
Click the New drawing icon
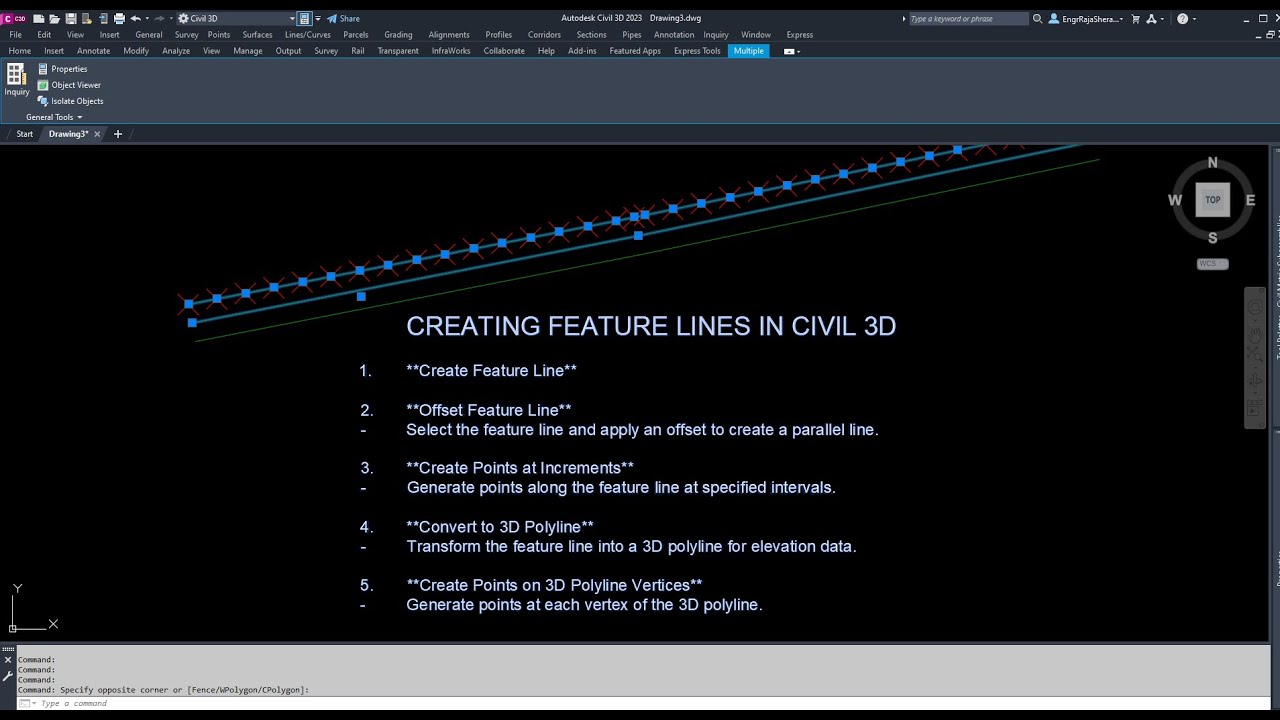pyautogui.click(x=38, y=18)
